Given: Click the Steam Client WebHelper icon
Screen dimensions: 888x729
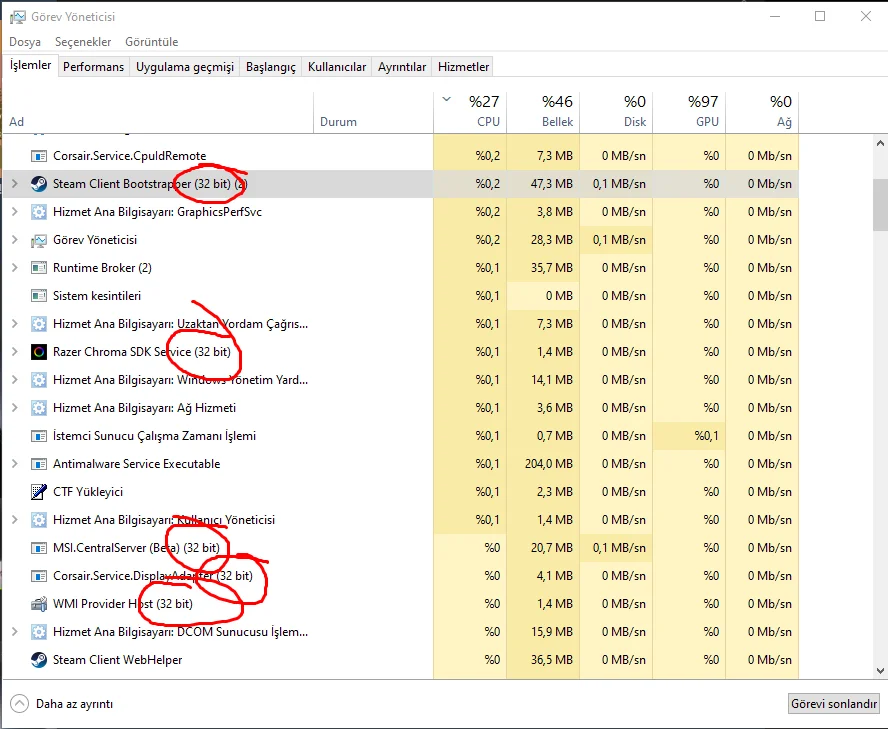Looking at the screenshot, I should [39, 660].
